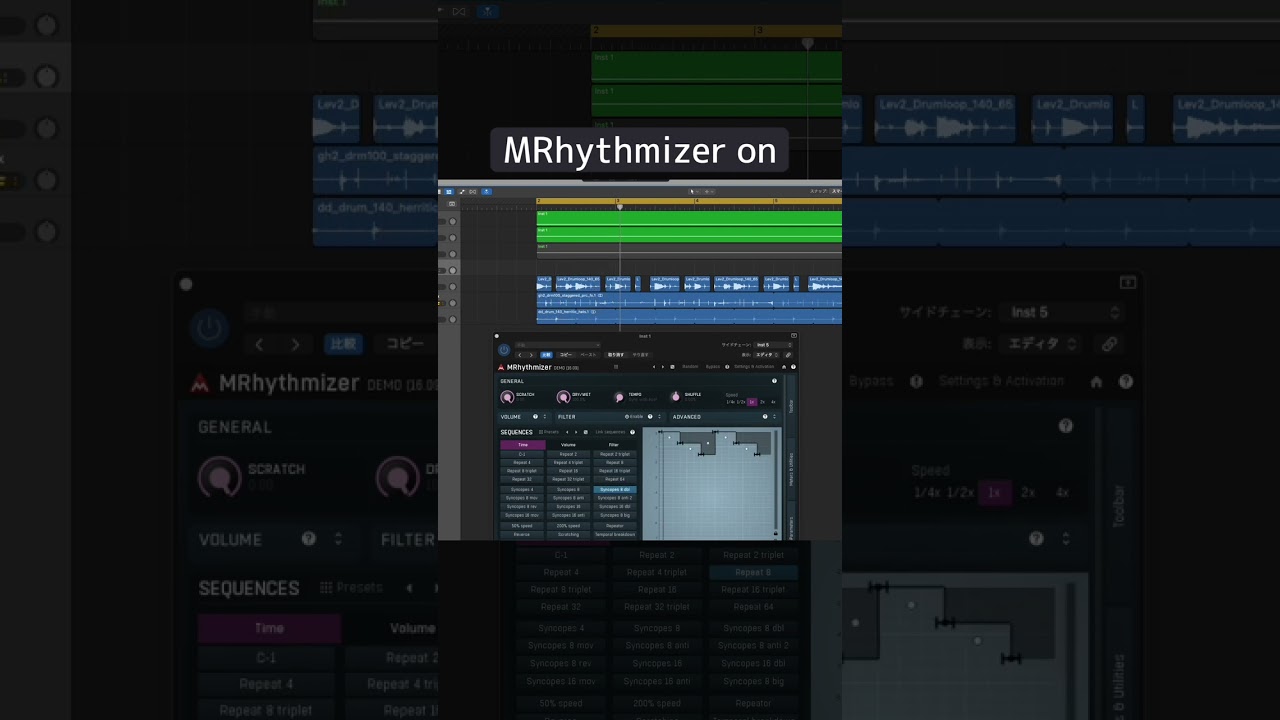Select the Syncopes 8 dbl preset
This screenshot has width=1280, height=720.
click(615, 489)
